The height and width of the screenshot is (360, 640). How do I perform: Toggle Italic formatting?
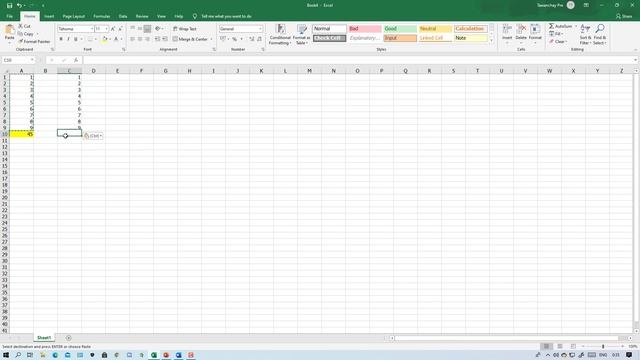(x=68, y=39)
